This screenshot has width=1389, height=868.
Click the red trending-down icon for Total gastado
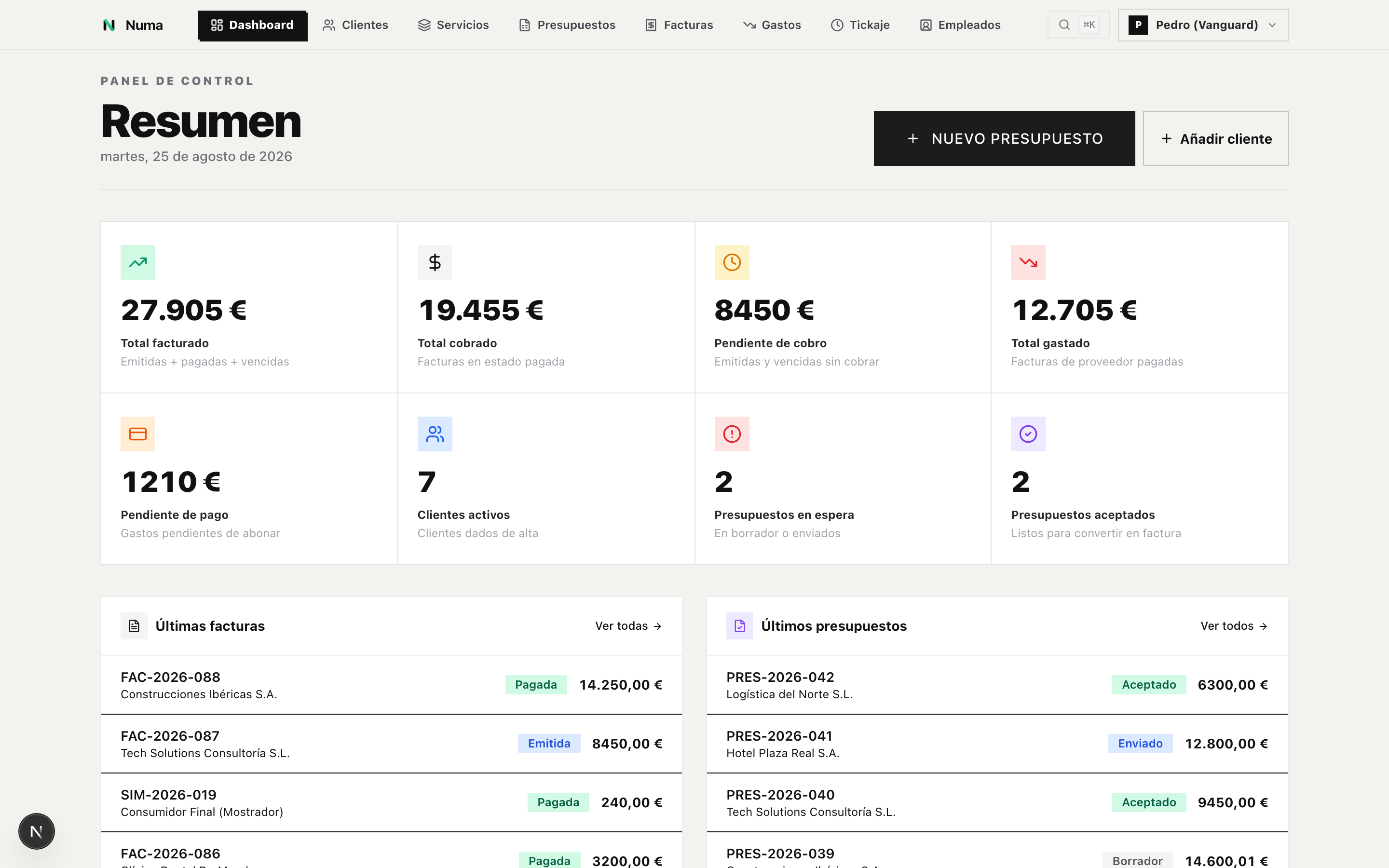click(x=1028, y=262)
